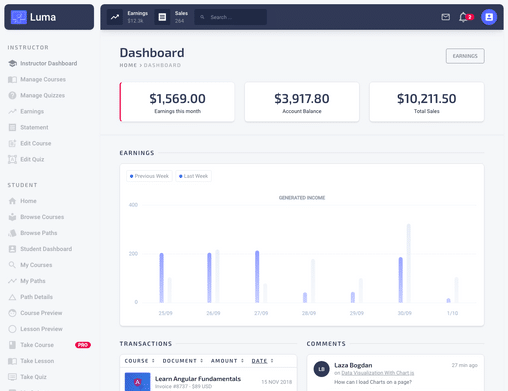This screenshot has height=391, width=508.
Task: Click the Edit Quiz sidebar icon
Action: (12, 159)
